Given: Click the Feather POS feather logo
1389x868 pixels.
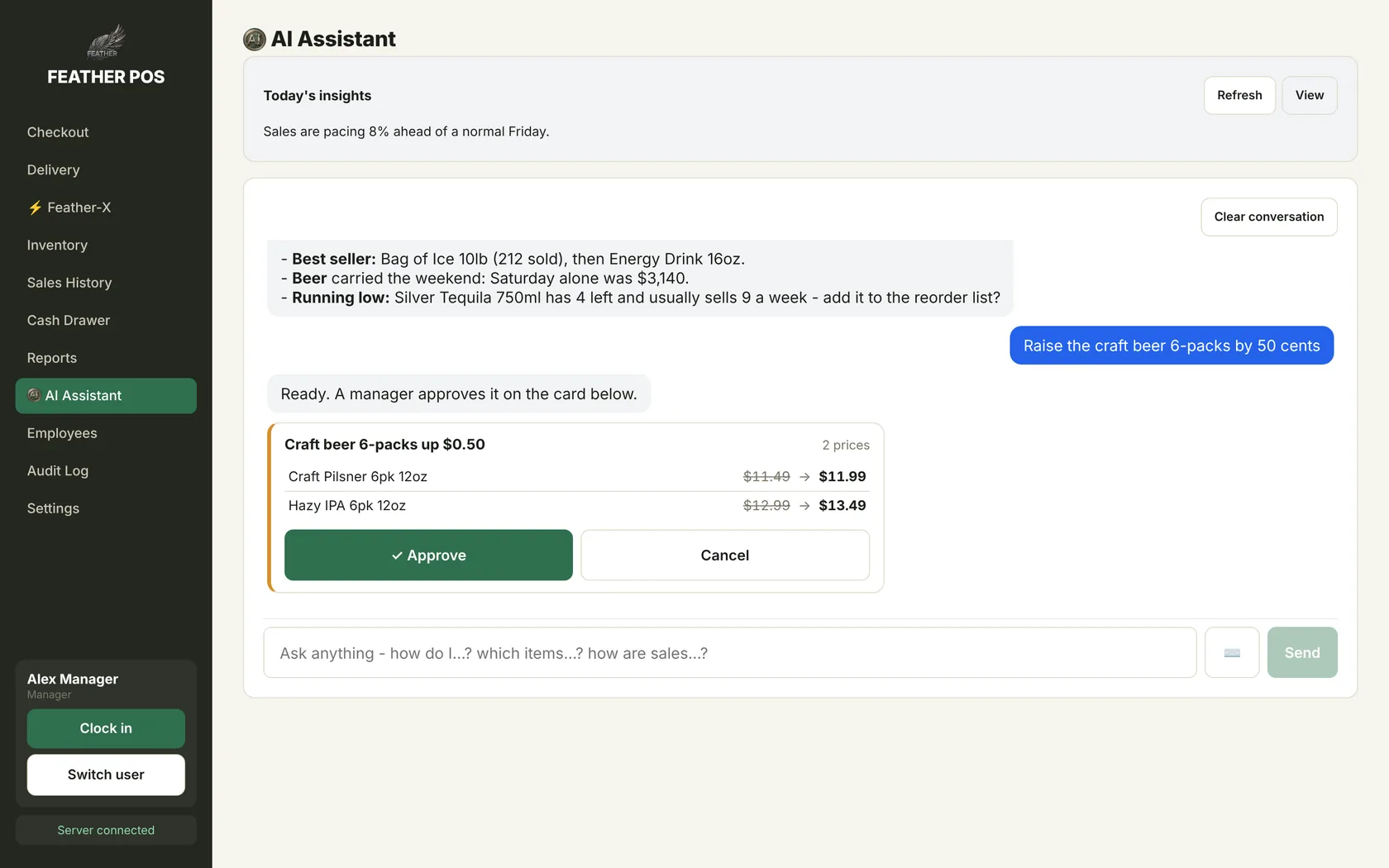Looking at the screenshot, I should (106, 41).
